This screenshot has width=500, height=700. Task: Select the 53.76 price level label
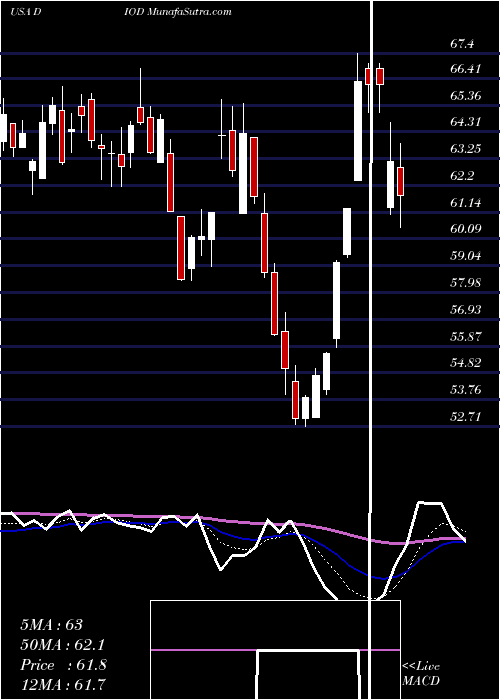pos(466,390)
